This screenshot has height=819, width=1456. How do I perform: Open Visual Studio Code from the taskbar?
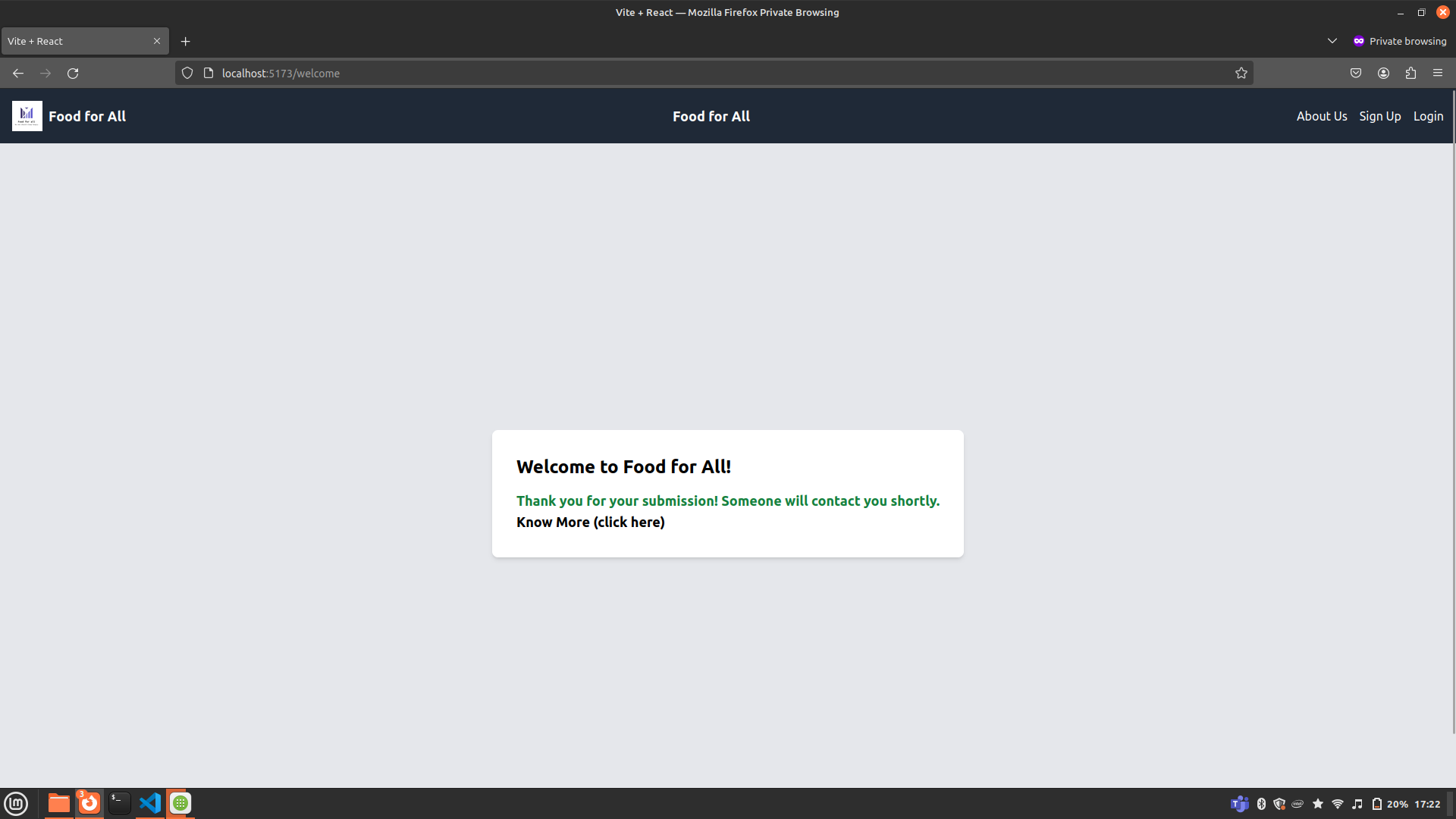pyautogui.click(x=150, y=803)
